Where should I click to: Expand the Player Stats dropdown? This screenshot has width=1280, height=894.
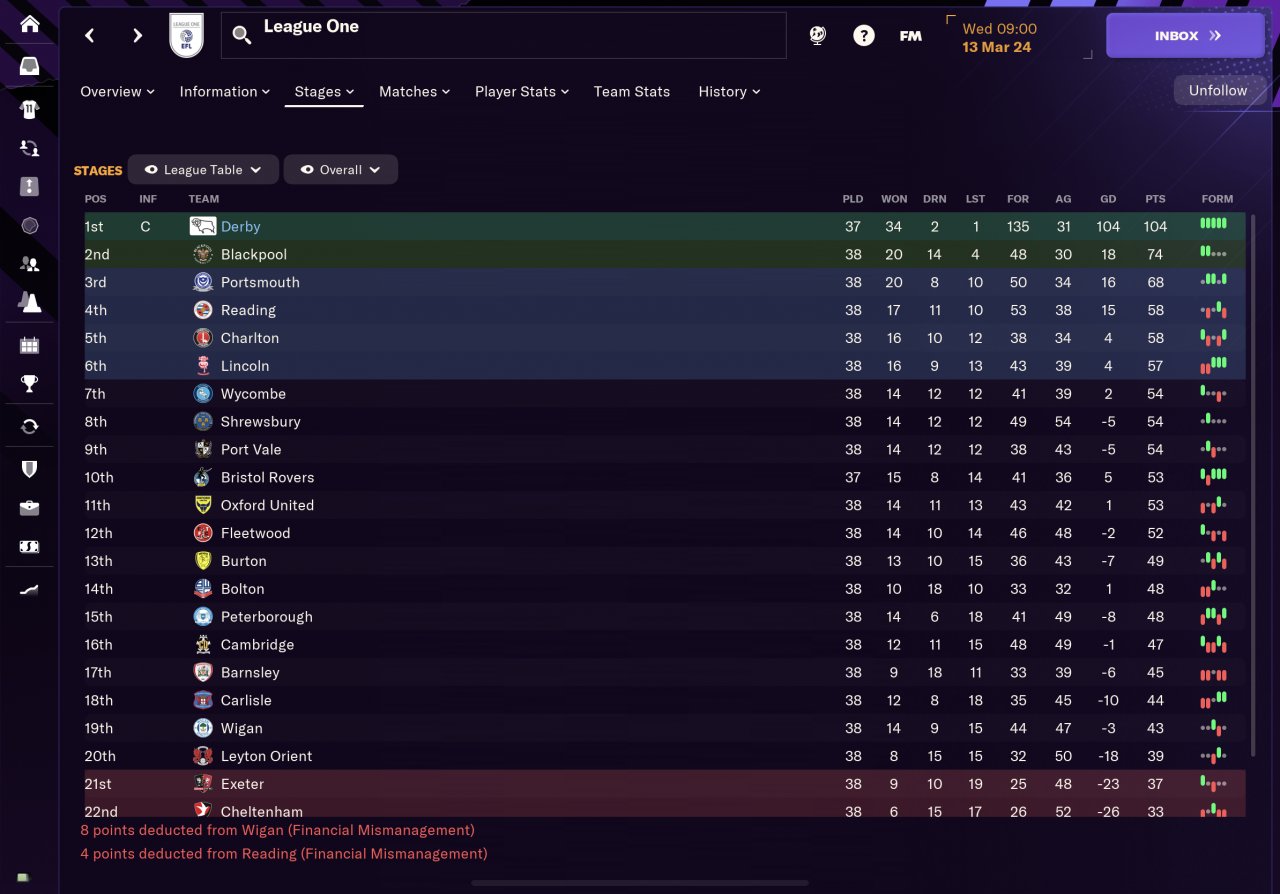(522, 91)
